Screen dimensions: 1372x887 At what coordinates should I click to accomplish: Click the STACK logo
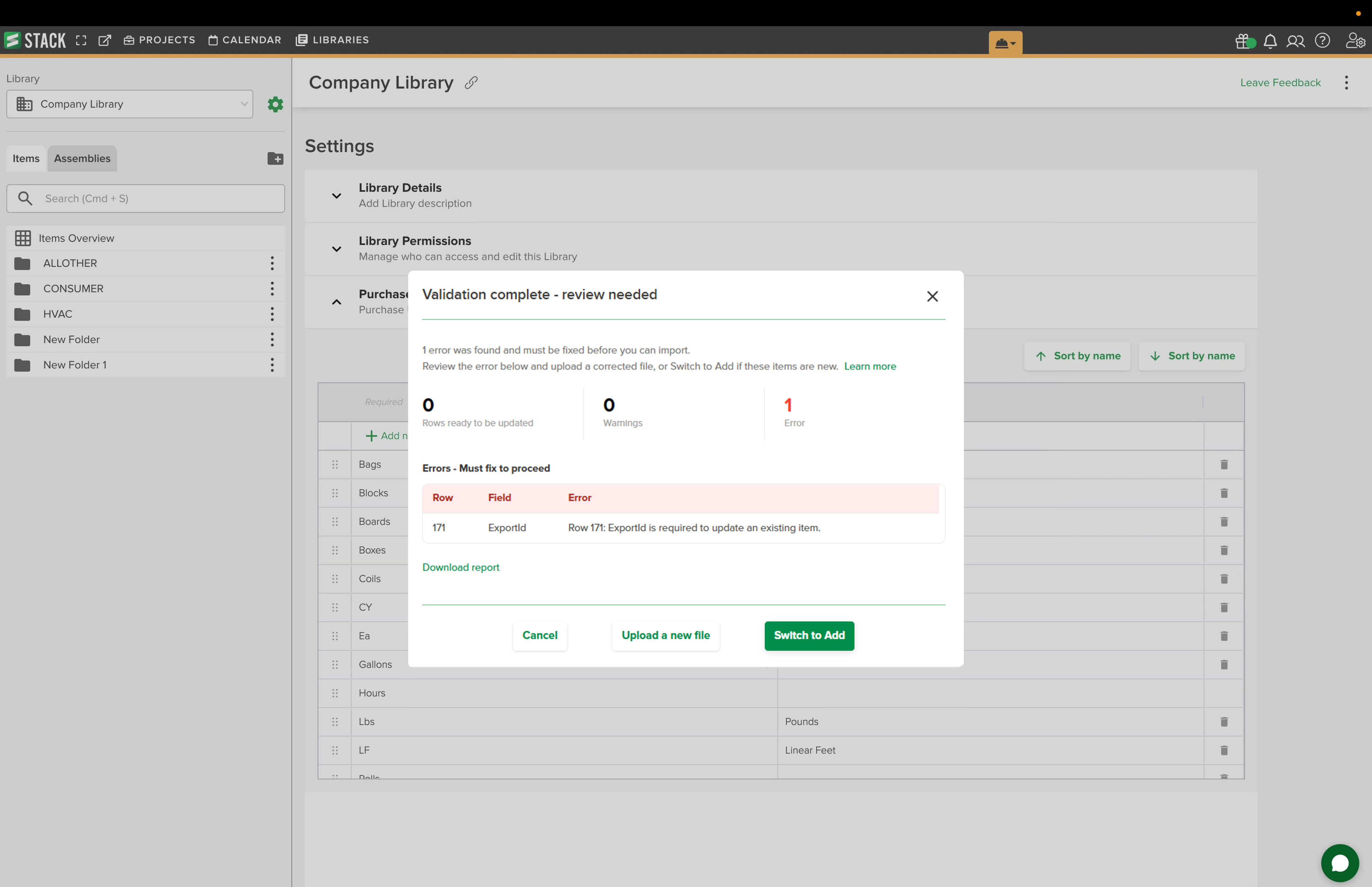(35, 40)
